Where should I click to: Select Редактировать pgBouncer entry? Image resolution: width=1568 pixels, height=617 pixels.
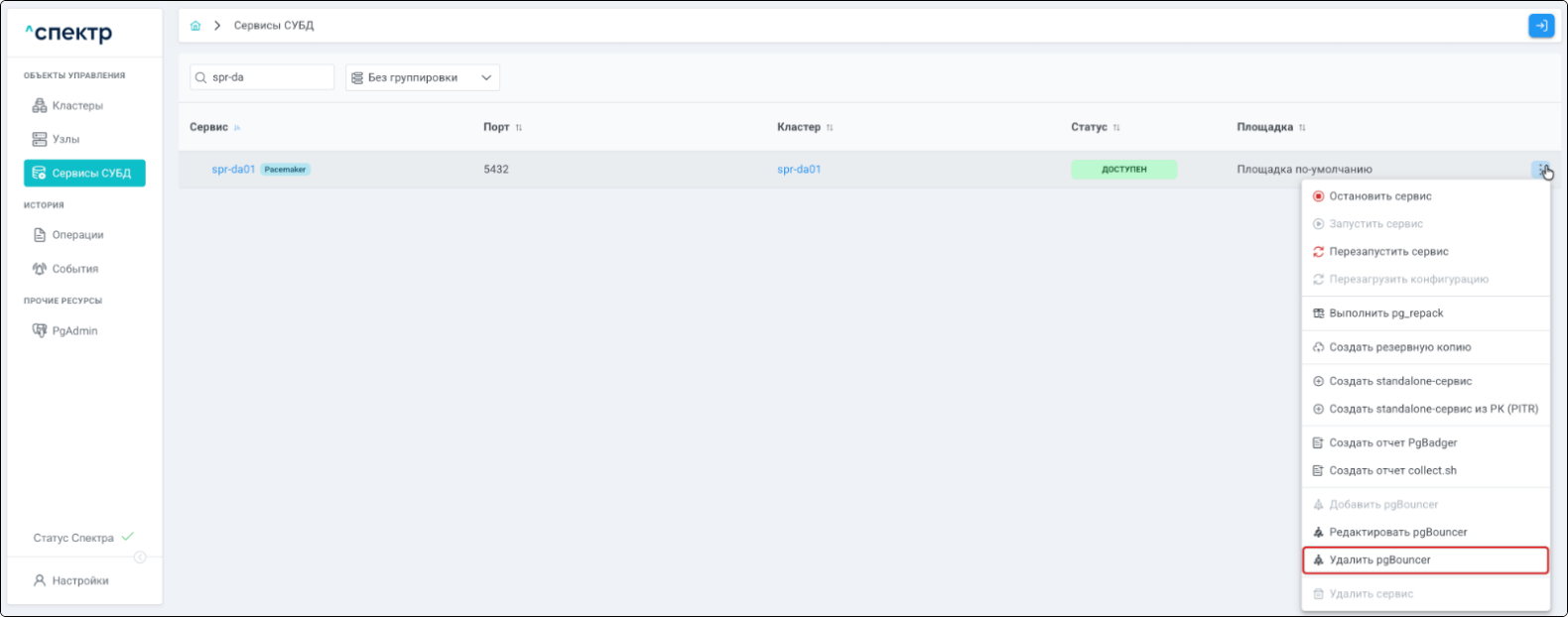(x=1397, y=533)
